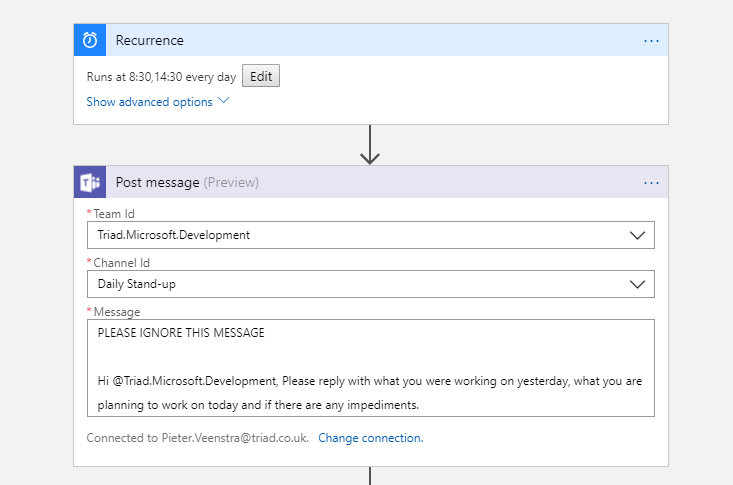Image resolution: width=733 pixels, height=485 pixels.
Task: Click Edit button for recurrence schedule
Action: coord(261,76)
